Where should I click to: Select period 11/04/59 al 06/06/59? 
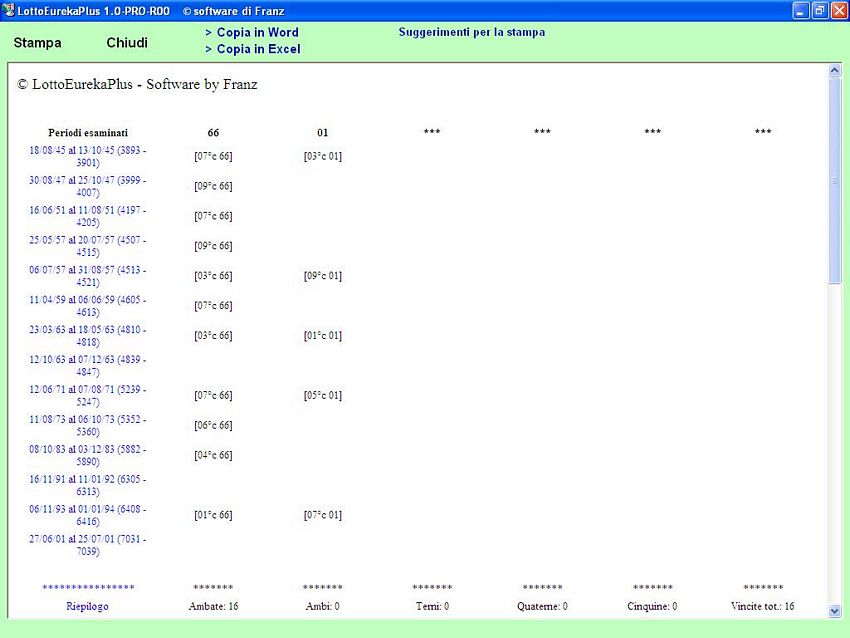pyautogui.click(x=88, y=306)
